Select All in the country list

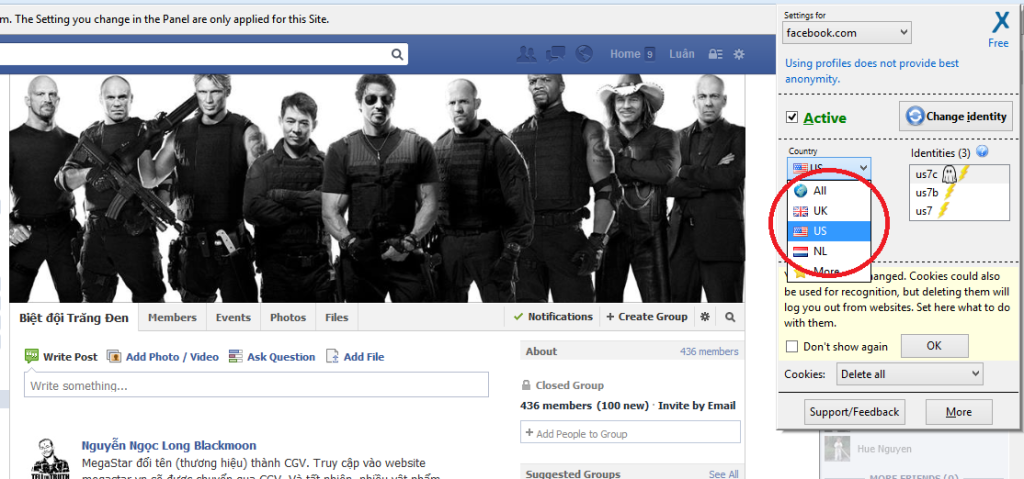click(x=829, y=191)
